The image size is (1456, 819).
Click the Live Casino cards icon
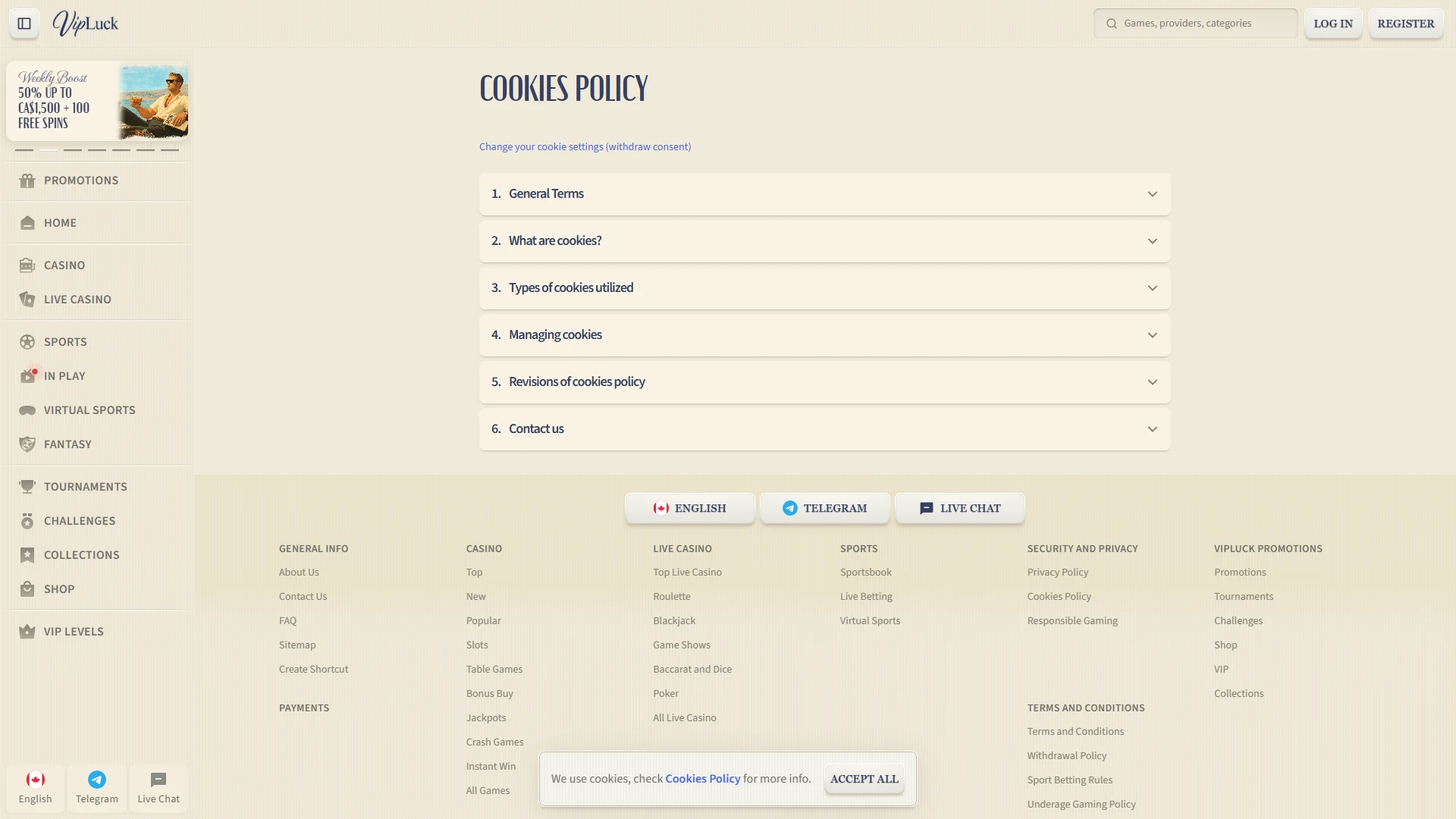click(27, 300)
